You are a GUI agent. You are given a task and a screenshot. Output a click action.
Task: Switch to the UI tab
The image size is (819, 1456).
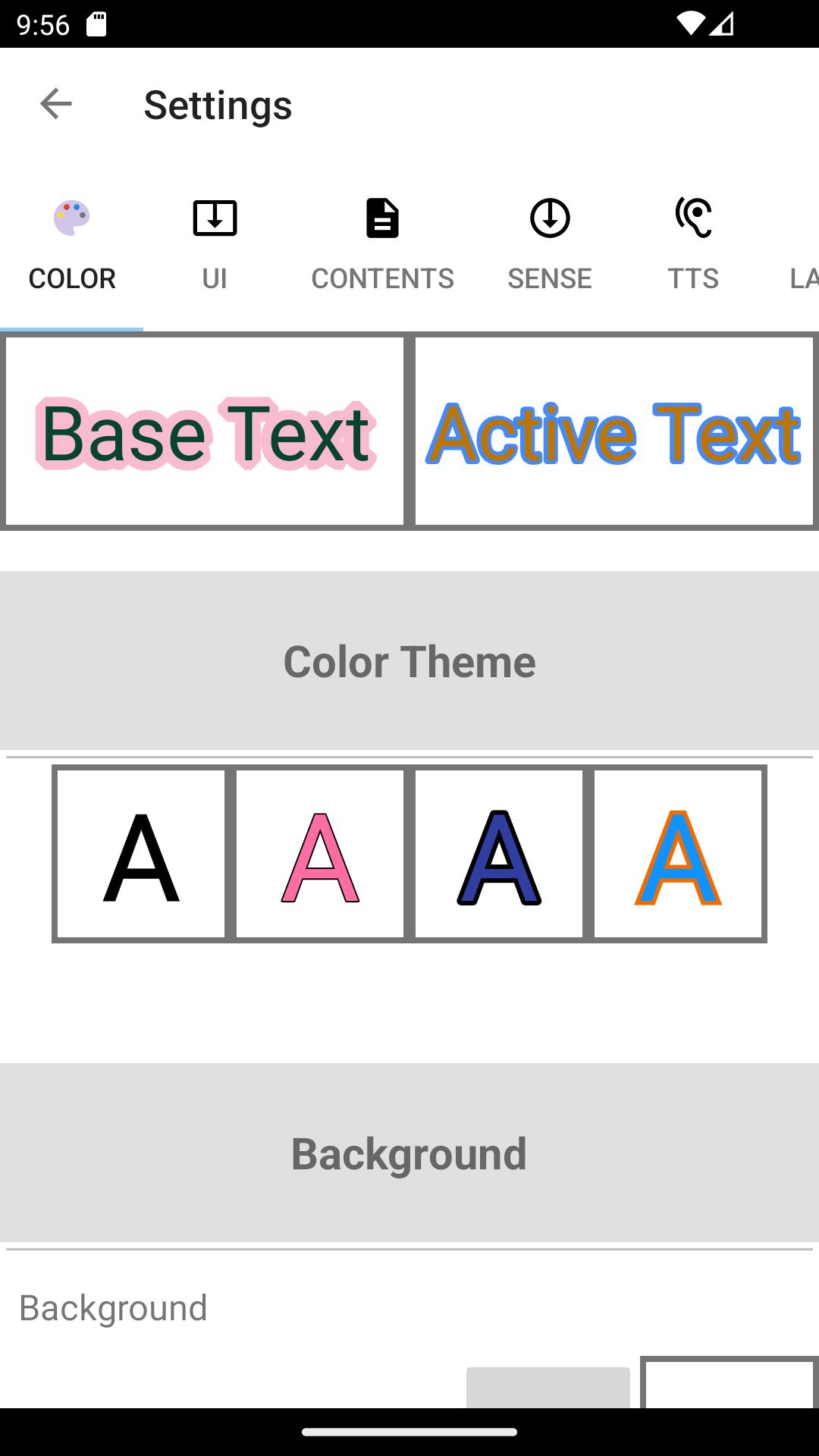point(215,278)
